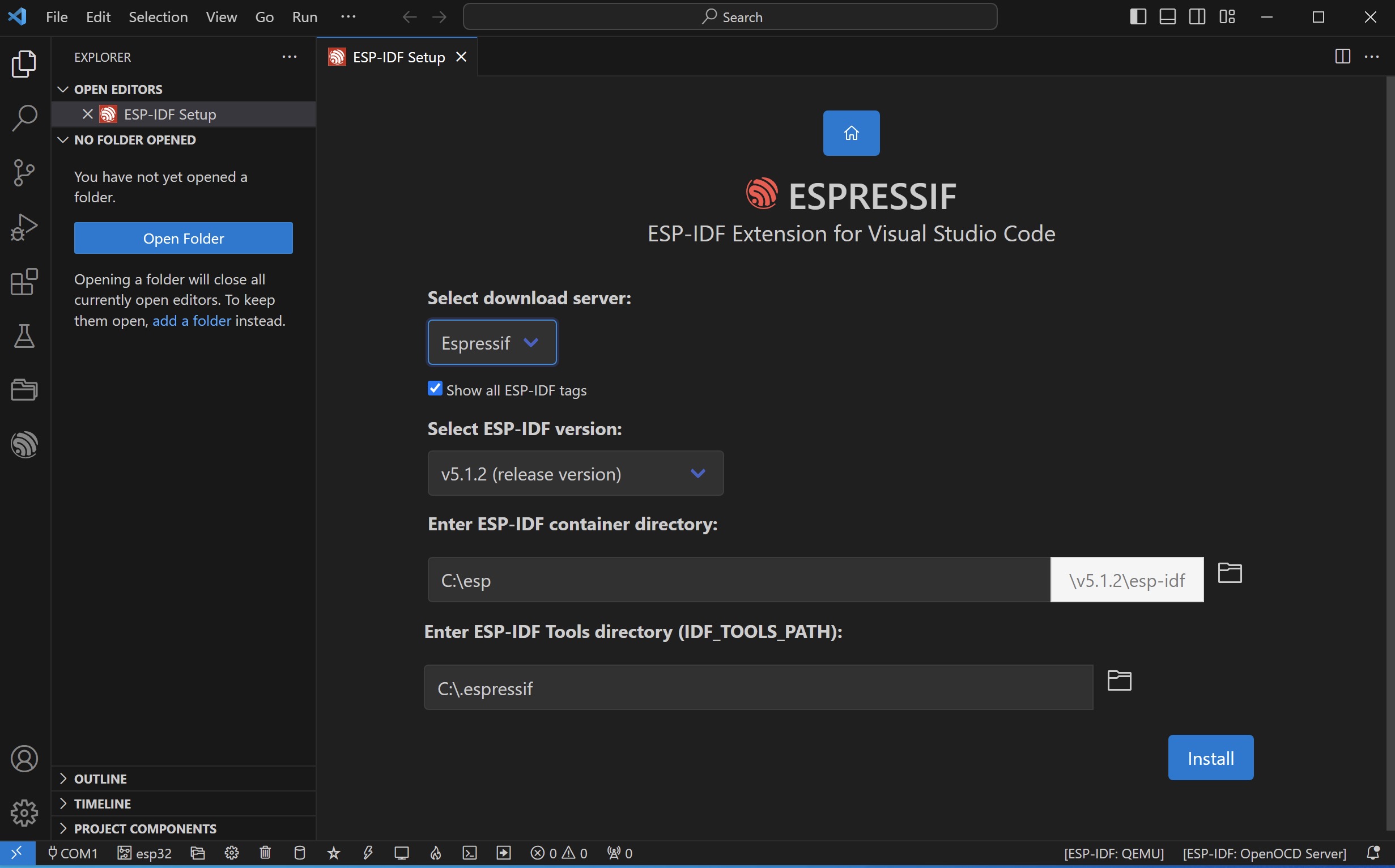Screen dimensions: 1395x868
Task: Click the Install button
Action: click(x=1210, y=758)
